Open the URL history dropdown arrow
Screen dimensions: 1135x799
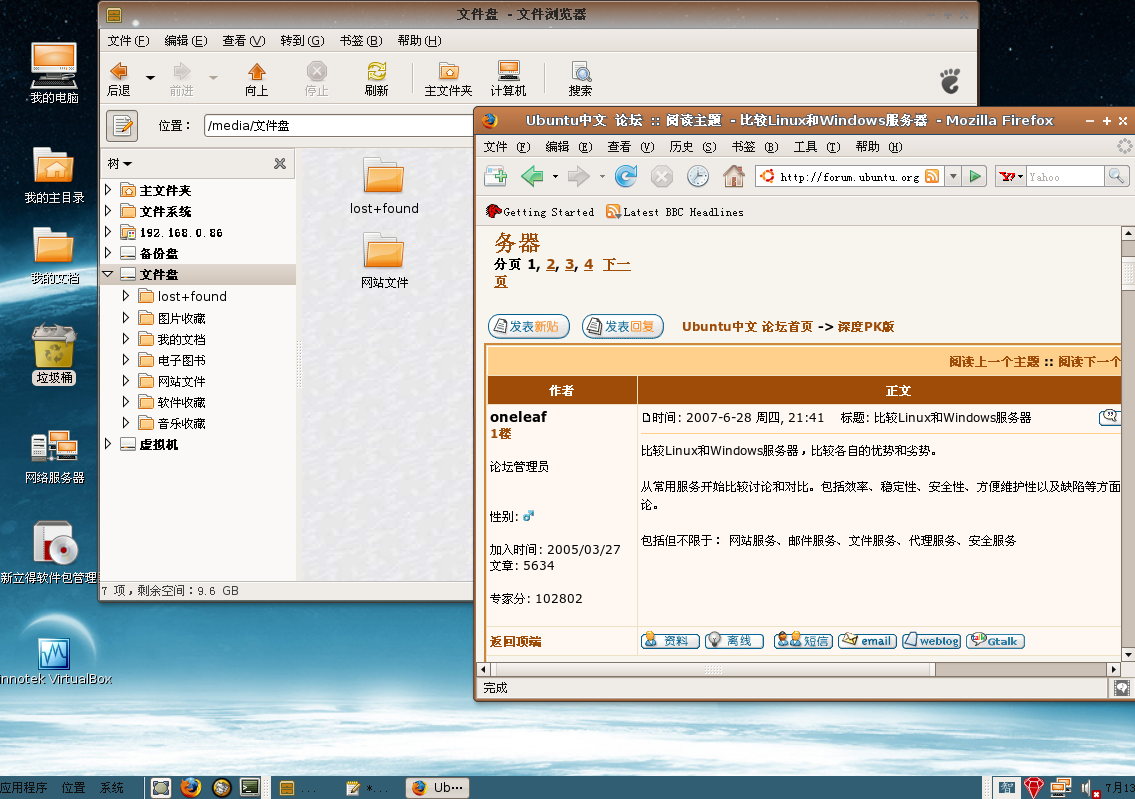pos(953,176)
